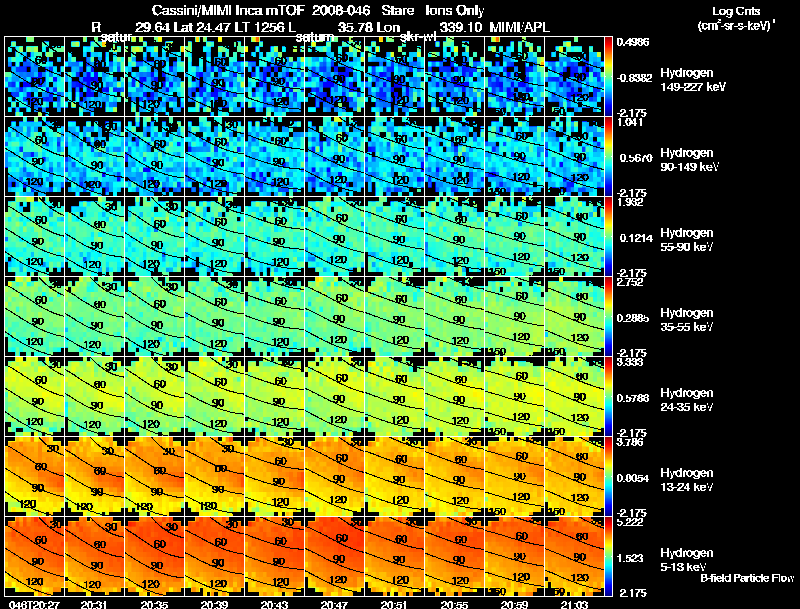Click the 20:55 time axis label
The image size is (800, 609).
[x=454, y=604]
